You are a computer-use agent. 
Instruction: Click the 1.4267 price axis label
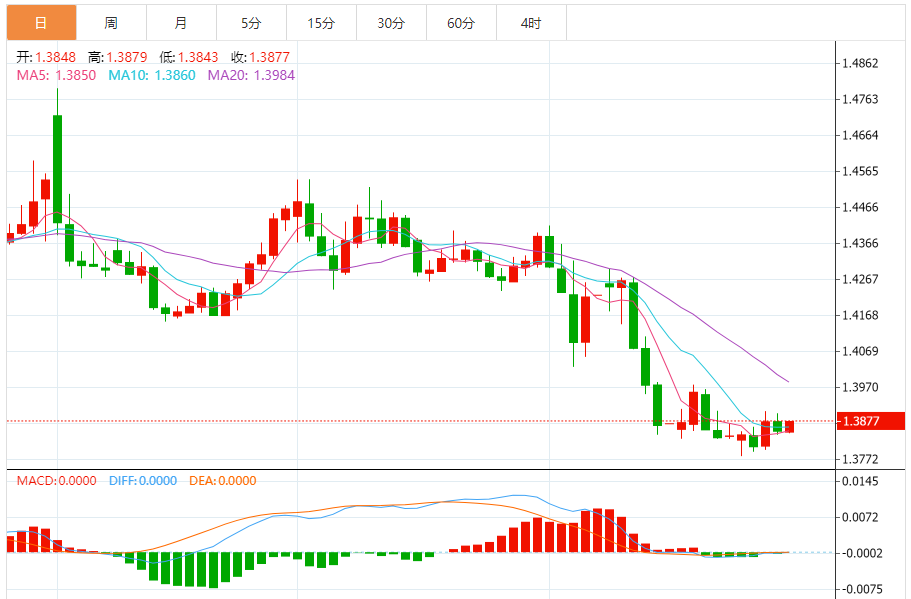point(860,279)
